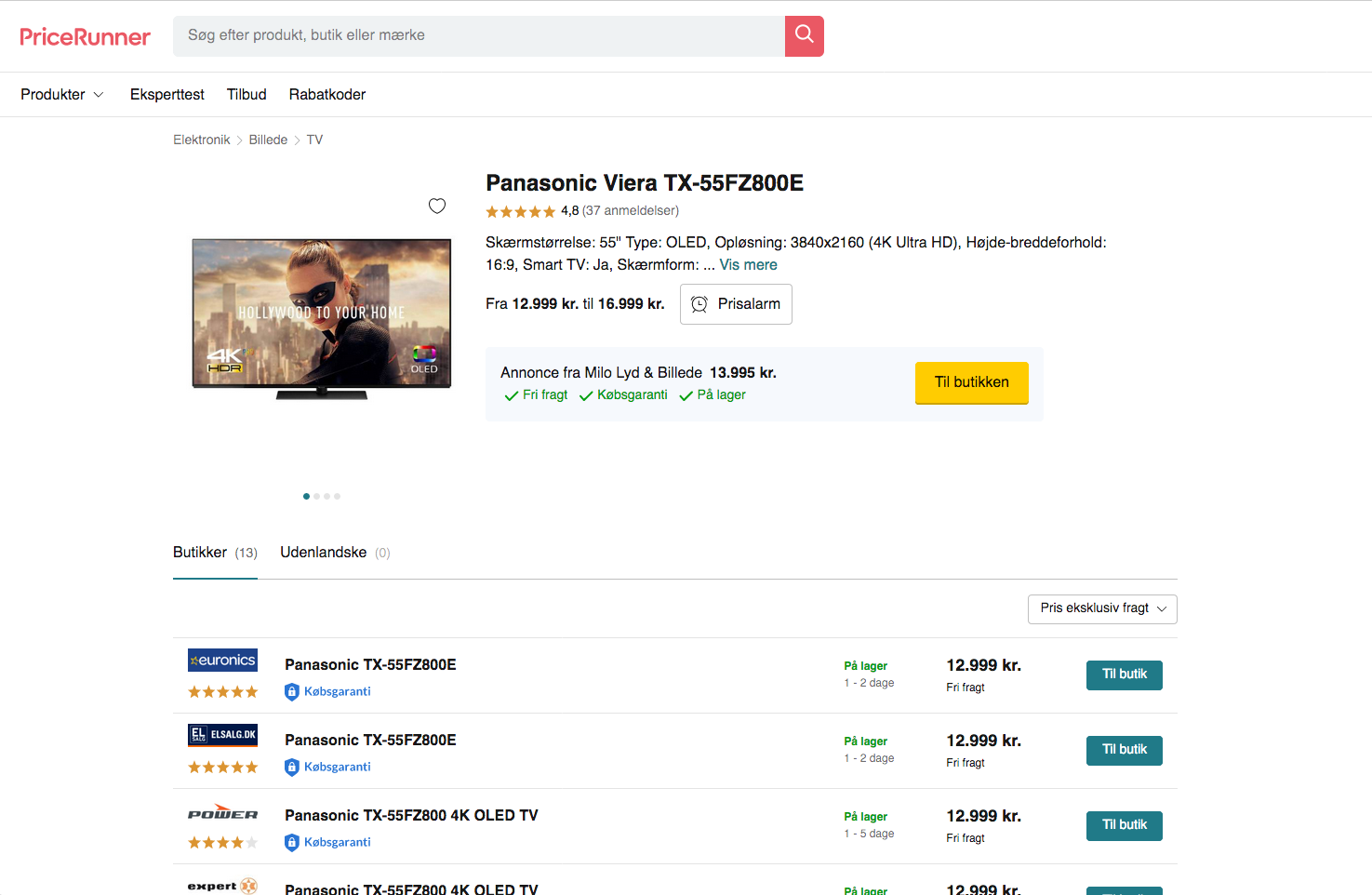The height and width of the screenshot is (895, 1372).
Task: Open the Pris eksklusiv fragt sorting dropdown
Action: coord(1102,608)
